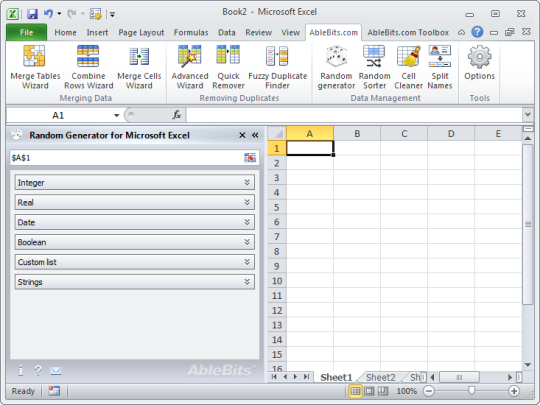
Task: Switch to the Sheet2 tab
Action: coord(380,377)
